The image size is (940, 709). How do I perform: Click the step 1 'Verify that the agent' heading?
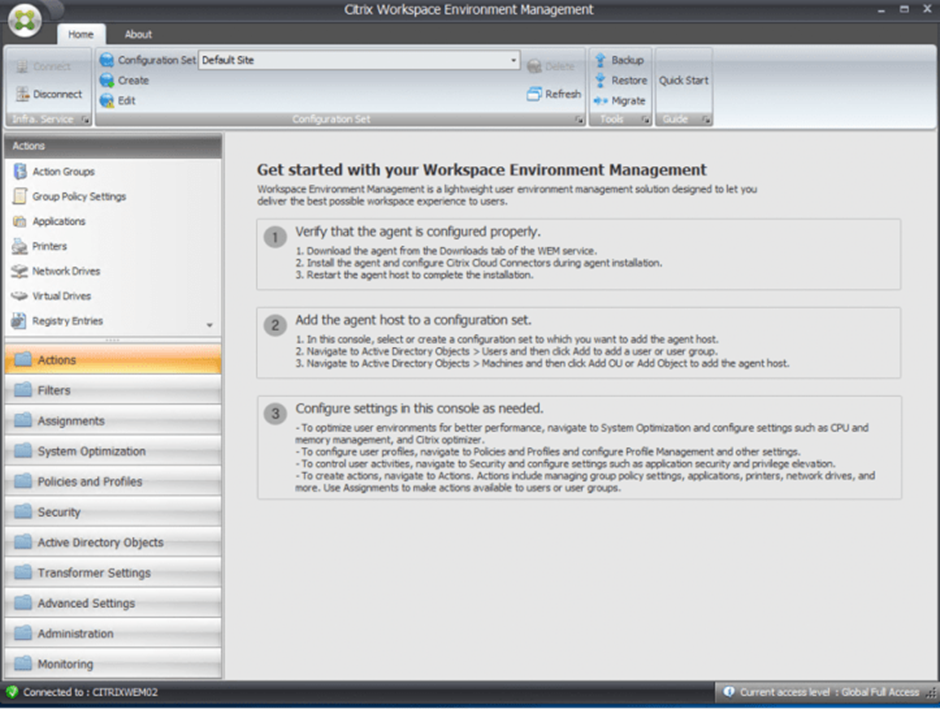[x=418, y=232]
